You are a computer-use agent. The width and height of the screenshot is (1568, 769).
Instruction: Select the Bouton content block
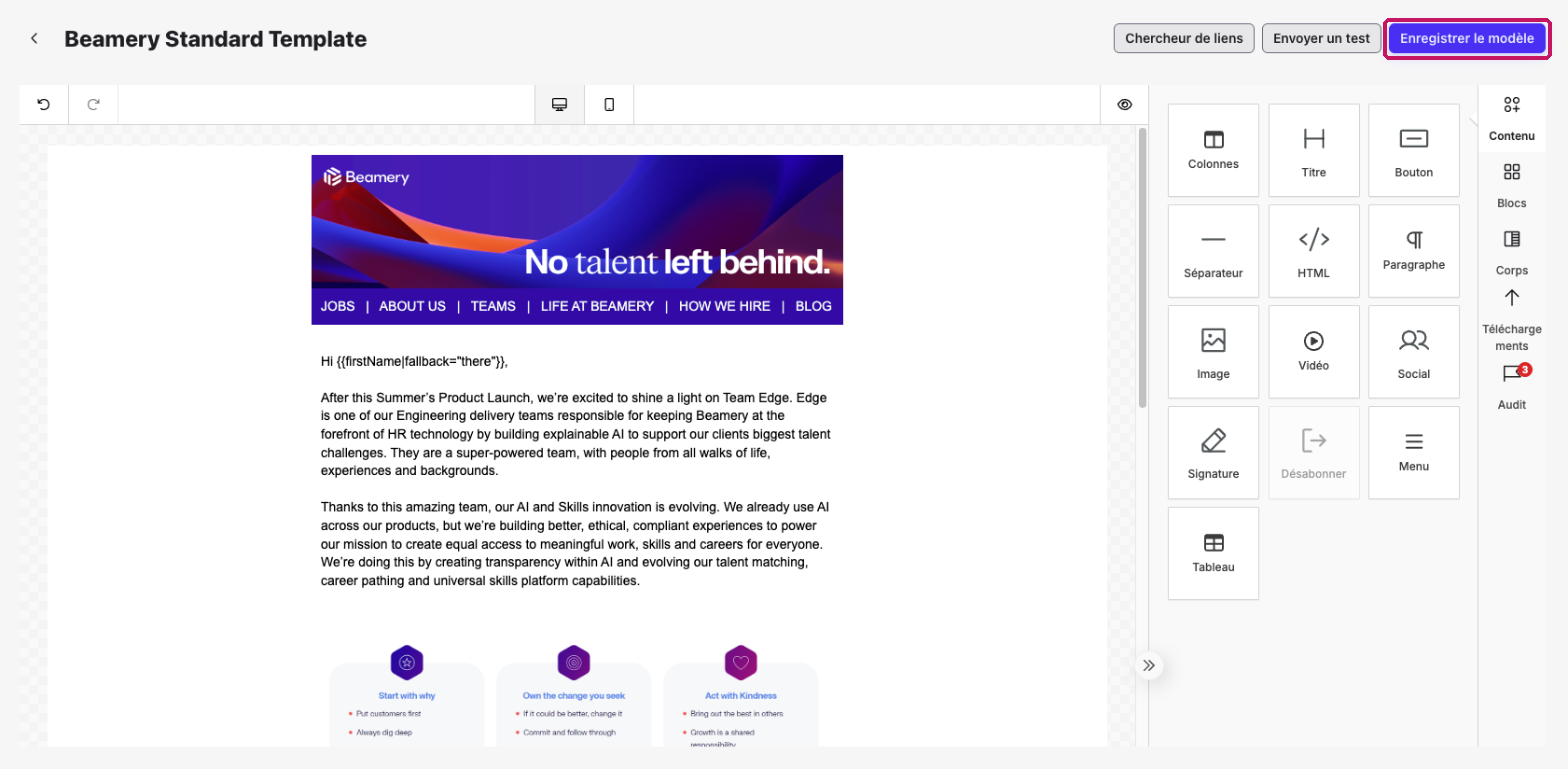(x=1414, y=150)
